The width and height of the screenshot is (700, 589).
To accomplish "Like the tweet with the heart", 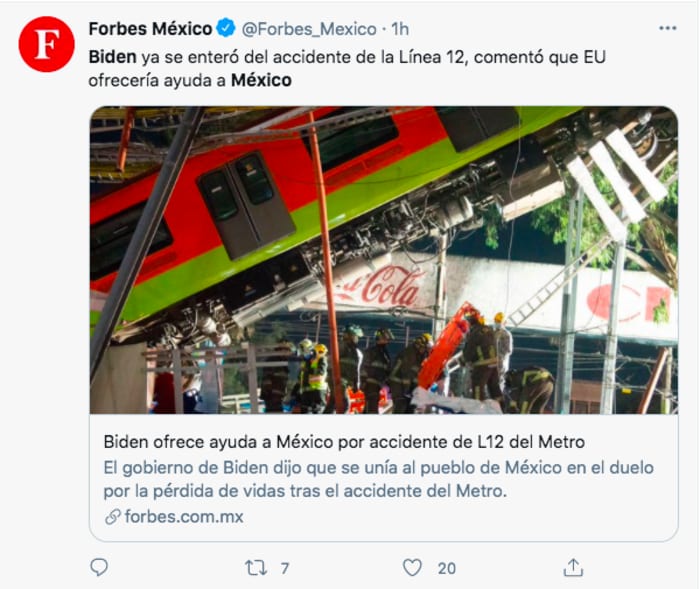I will (x=412, y=568).
